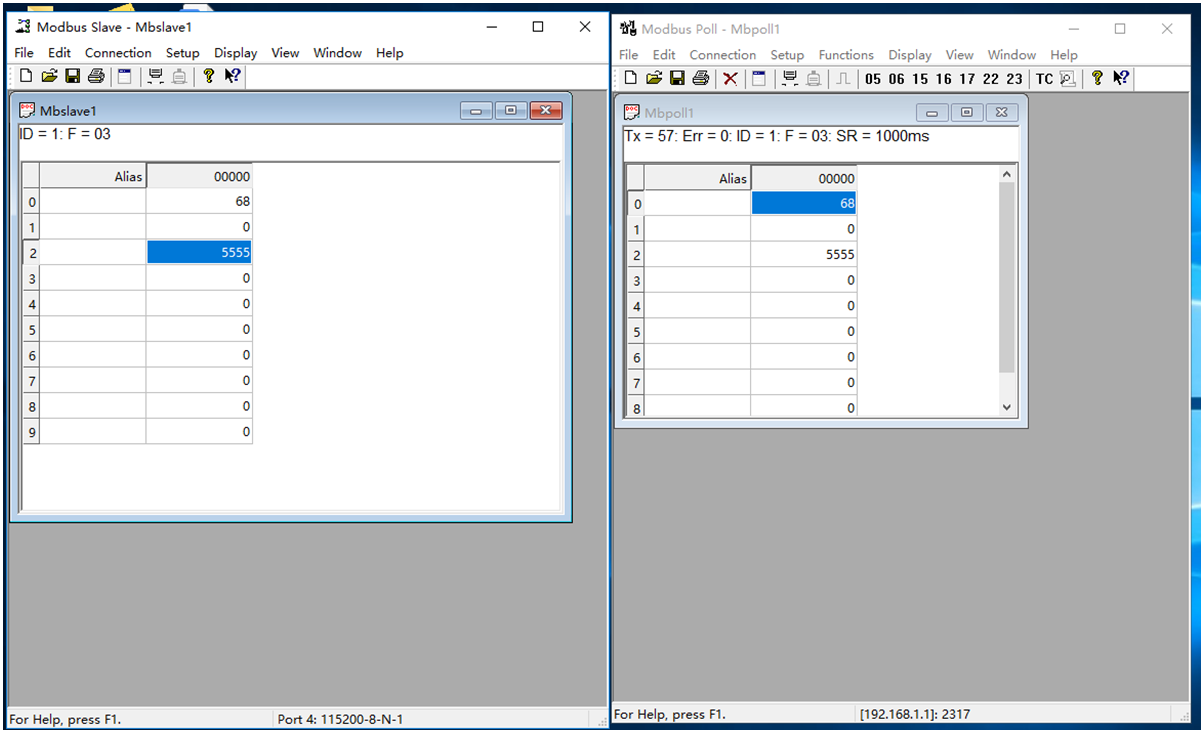
Task: Open Setup menu in Modbus Poll
Action: click(x=787, y=55)
